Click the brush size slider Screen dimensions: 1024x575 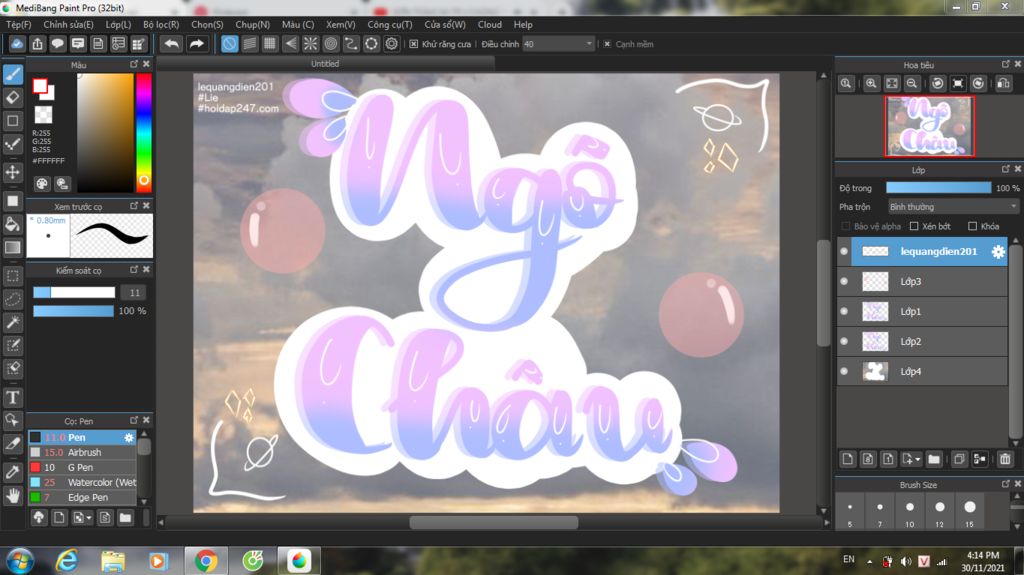click(x=74, y=292)
